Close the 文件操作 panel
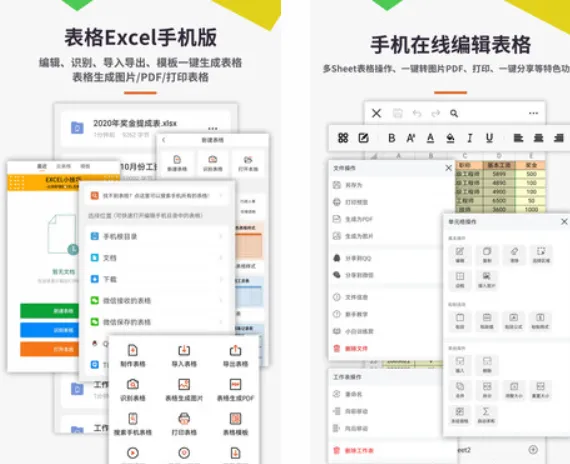Image resolution: width=570 pixels, height=464 pixels. (x=449, y=168)
